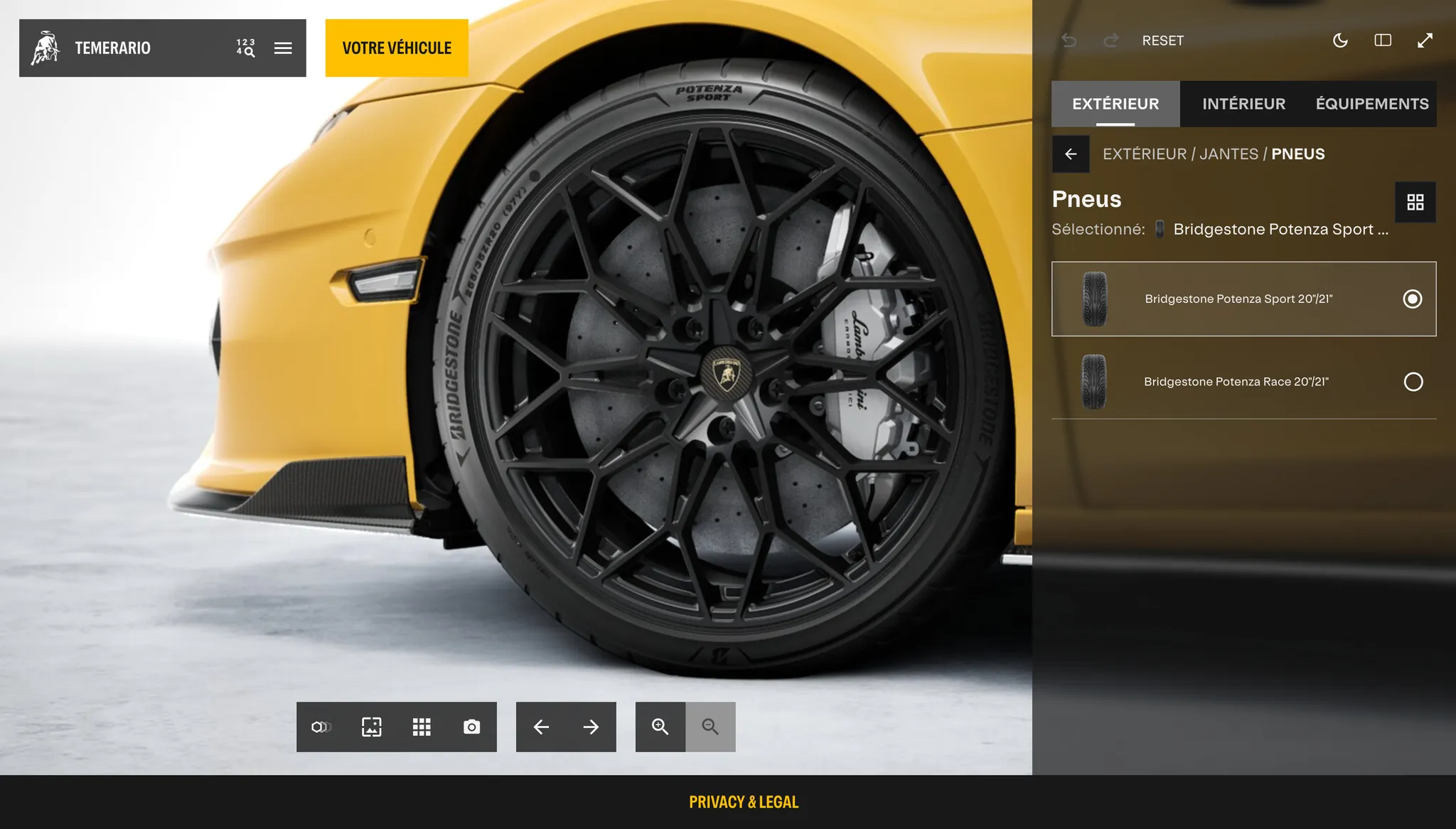Viewport: 1456px width, 829px height.
Task: Click the Pneus breadcrumb text
Action: click(x=1297, y=154)
